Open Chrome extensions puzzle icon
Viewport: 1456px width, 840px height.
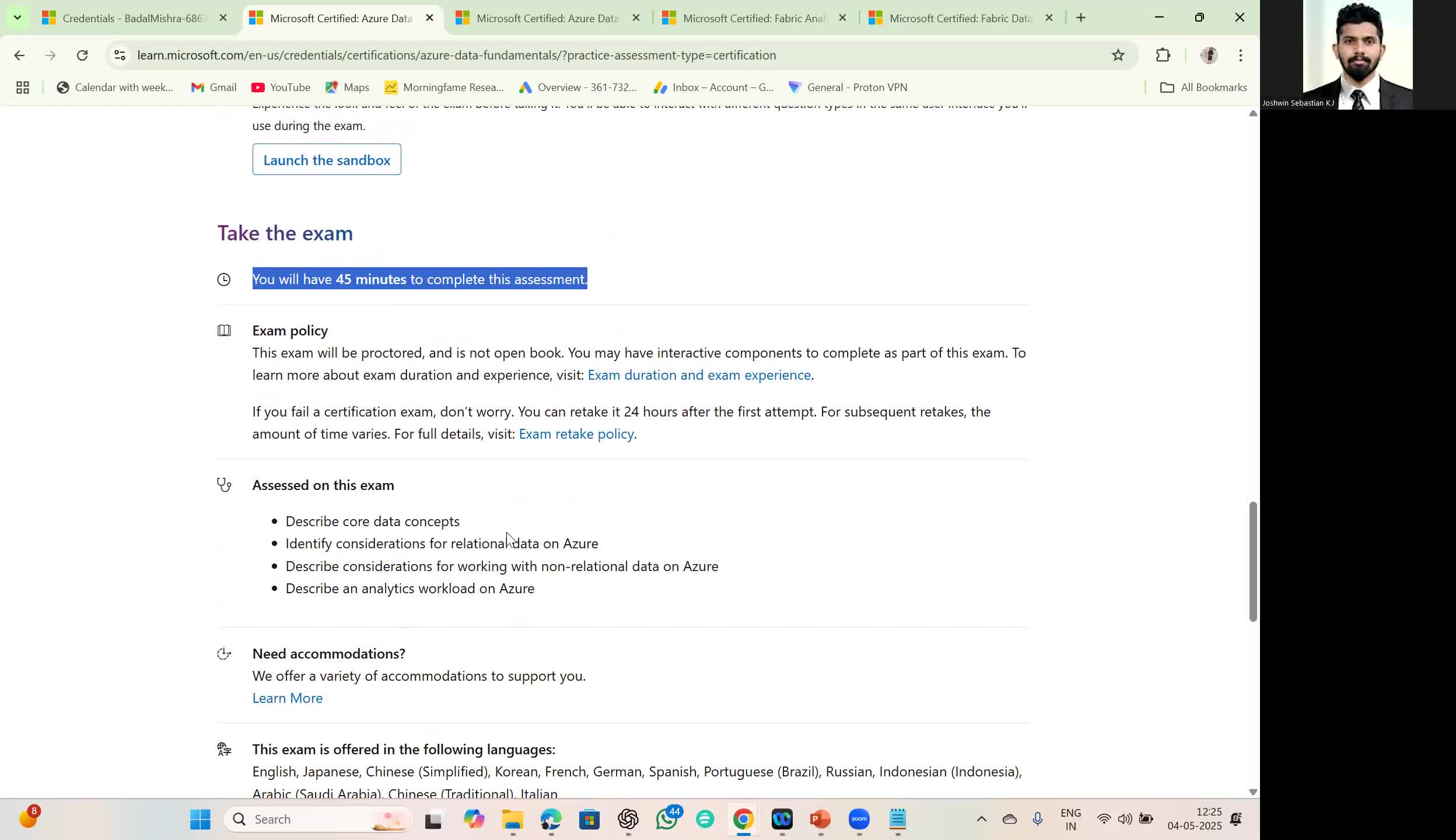(x=1163, y=55)
